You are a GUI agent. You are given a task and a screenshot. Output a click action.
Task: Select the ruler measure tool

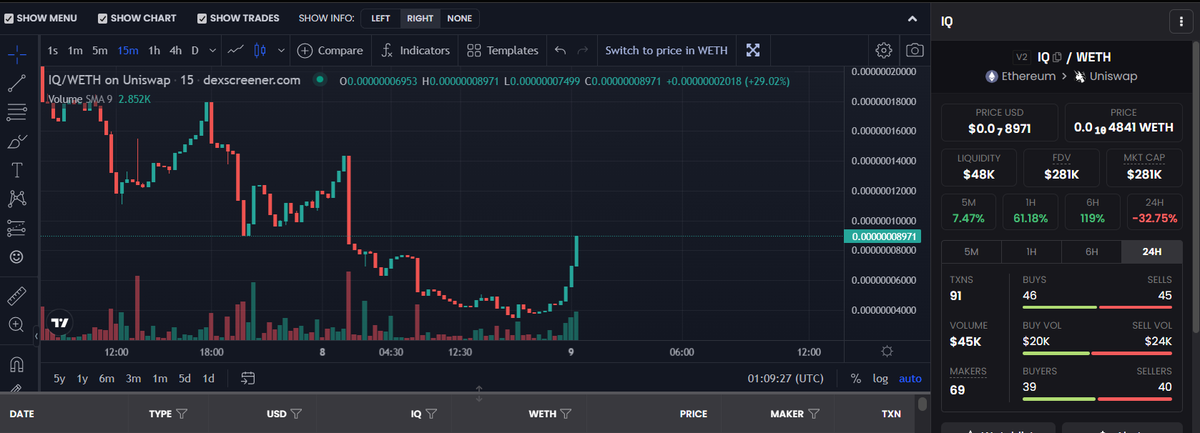pos(16,295)
